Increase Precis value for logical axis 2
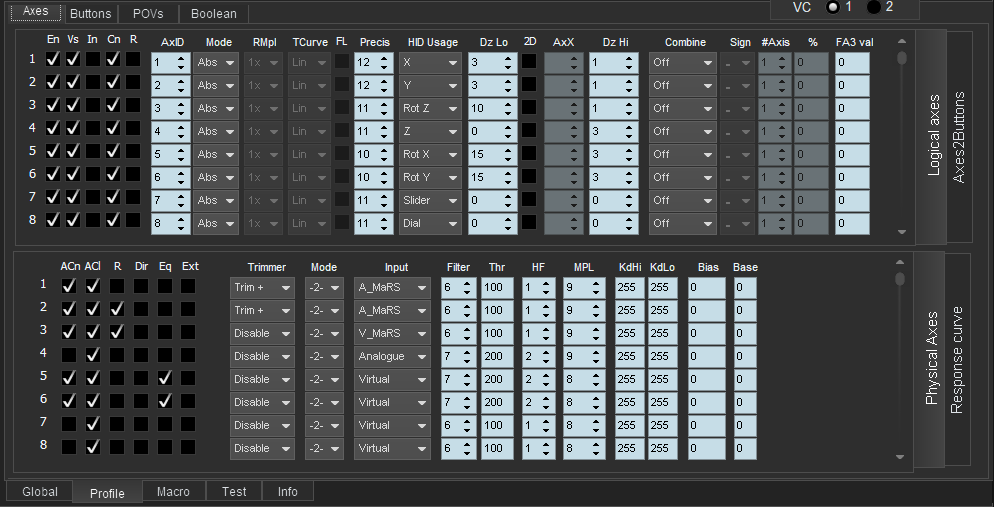Screen dimensions: 994x507 click(384, 81)
